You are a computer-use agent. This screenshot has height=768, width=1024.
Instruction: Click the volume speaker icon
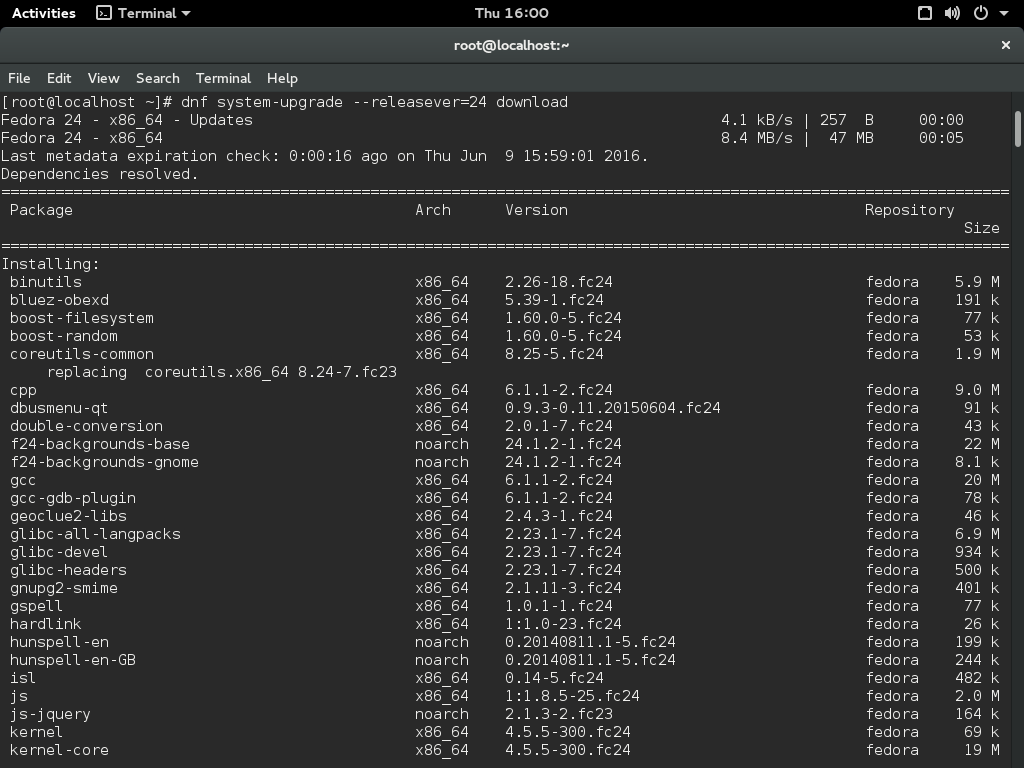tap(952, 13)
